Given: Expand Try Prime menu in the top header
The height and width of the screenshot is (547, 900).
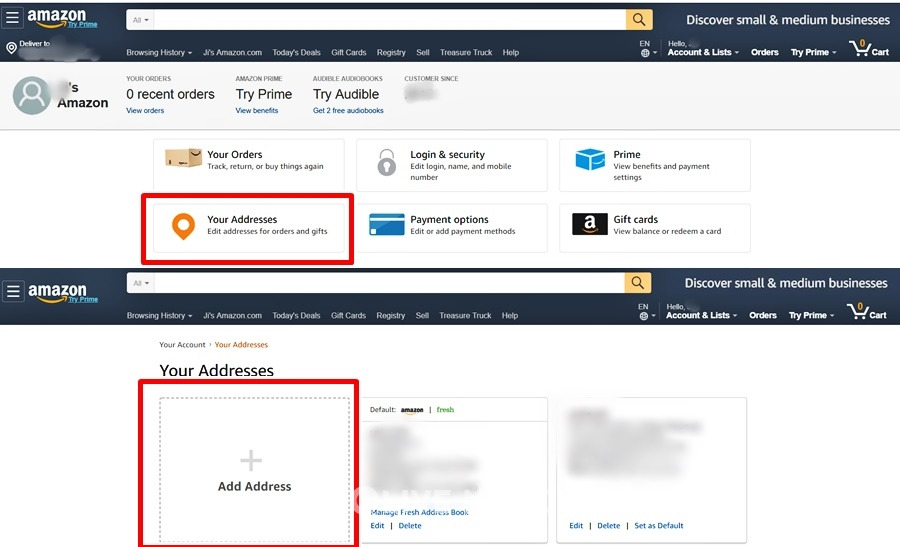Looking at the screenshot, I should 813,52.
